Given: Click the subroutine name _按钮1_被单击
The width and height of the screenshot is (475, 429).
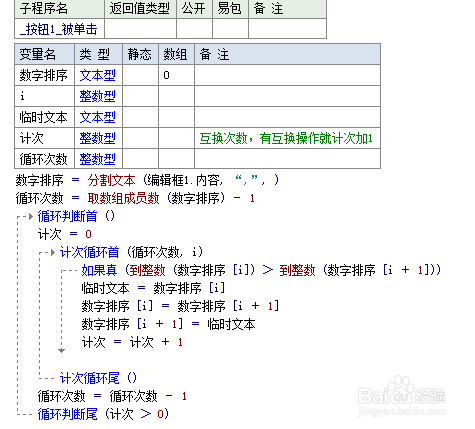Looking at the screenshot, I should pos(59,29).
